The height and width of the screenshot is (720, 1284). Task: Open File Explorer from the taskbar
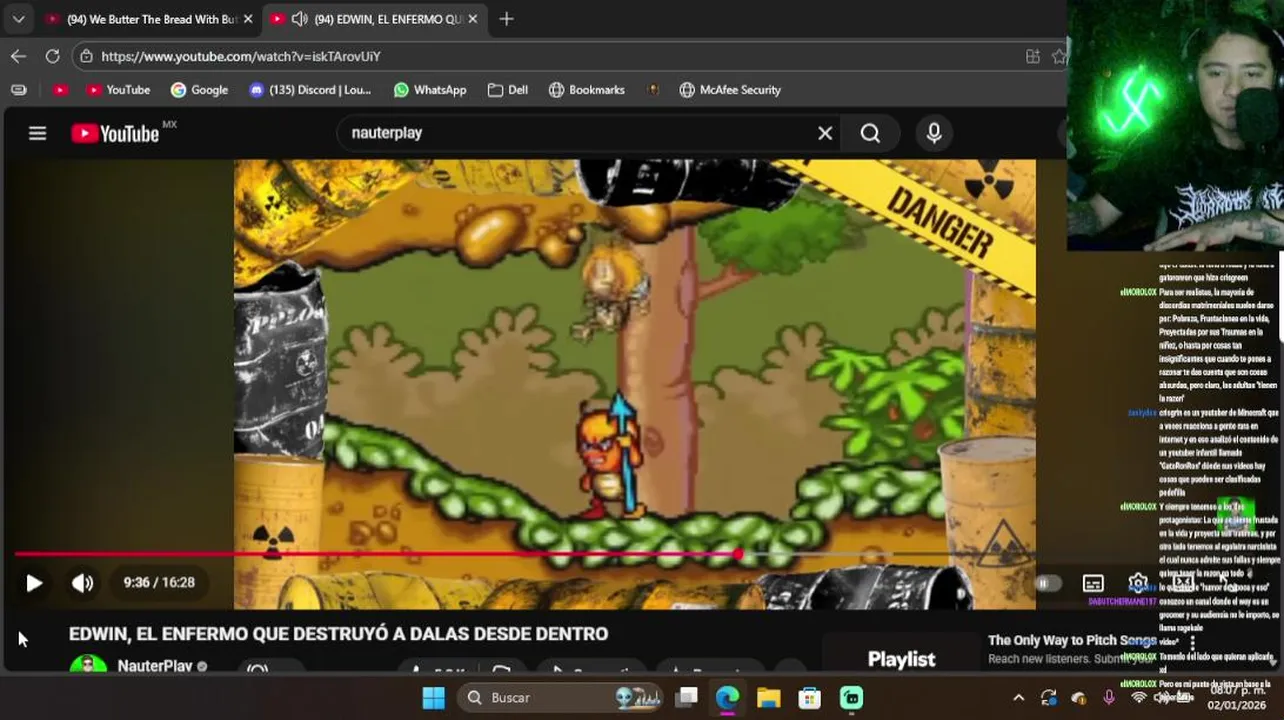(768, 697)
